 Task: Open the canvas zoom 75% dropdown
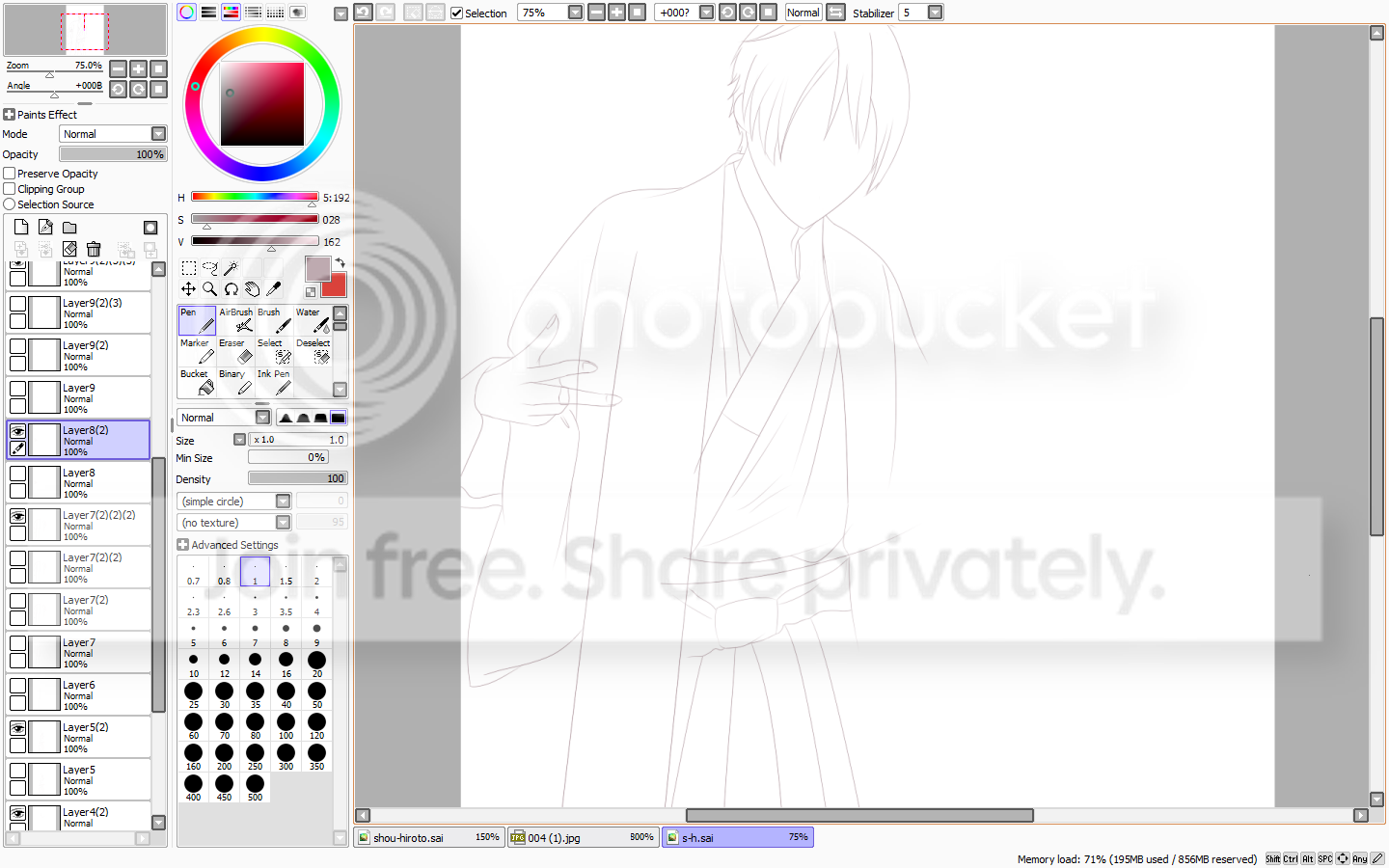575,13
